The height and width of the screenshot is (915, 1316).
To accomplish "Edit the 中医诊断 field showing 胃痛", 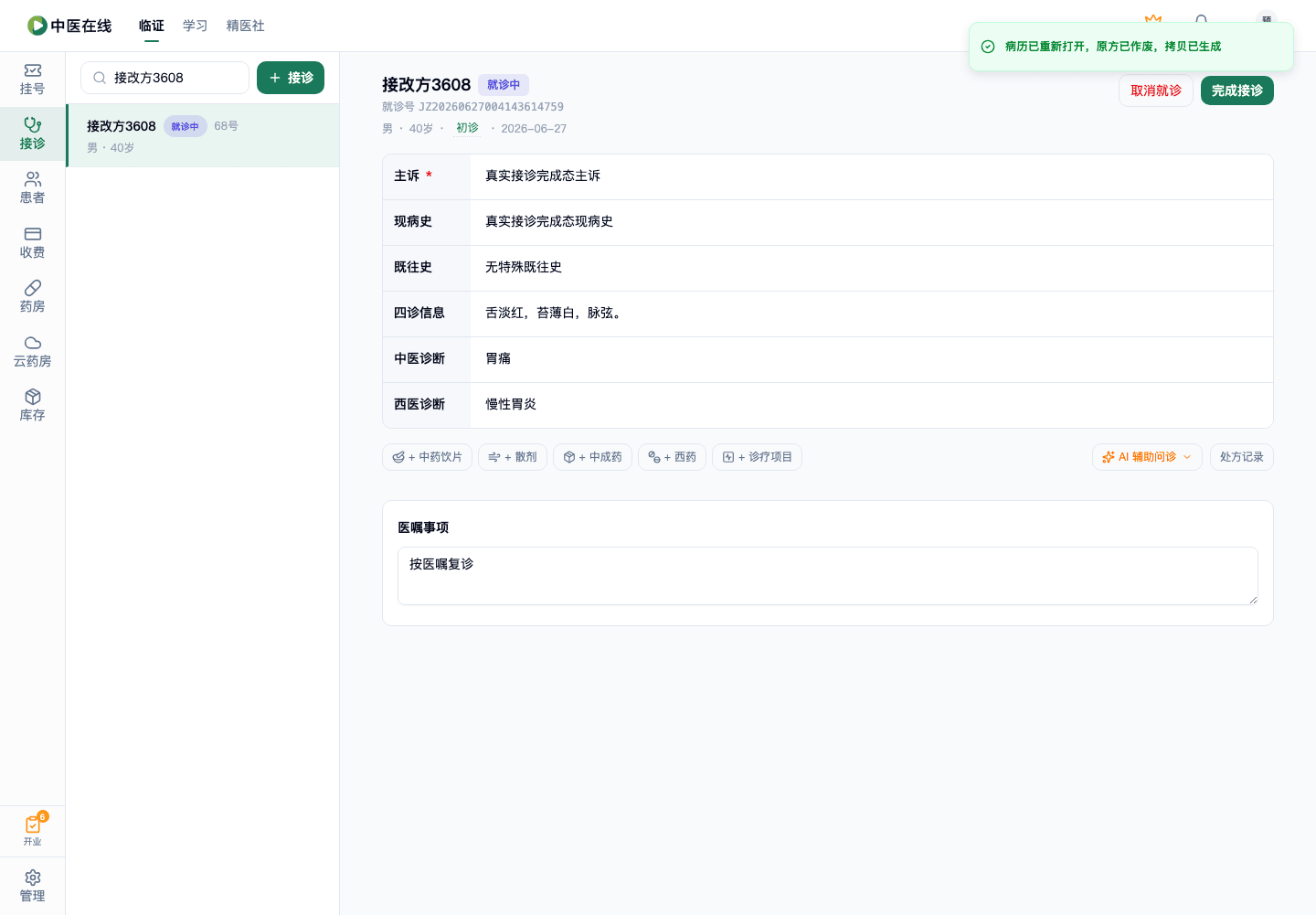I will coord(872,359).
